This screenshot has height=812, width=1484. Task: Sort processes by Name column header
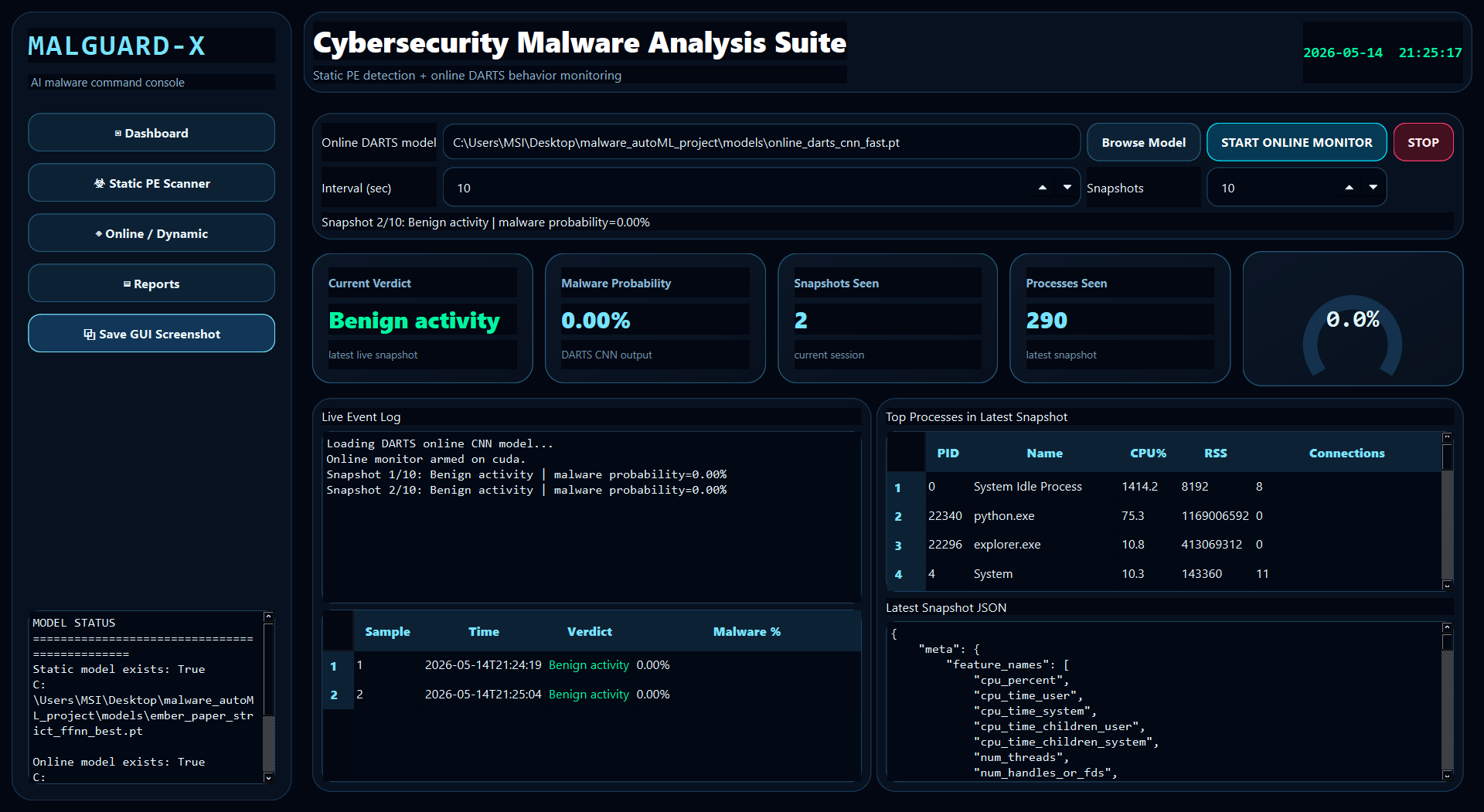[1044, 454]
